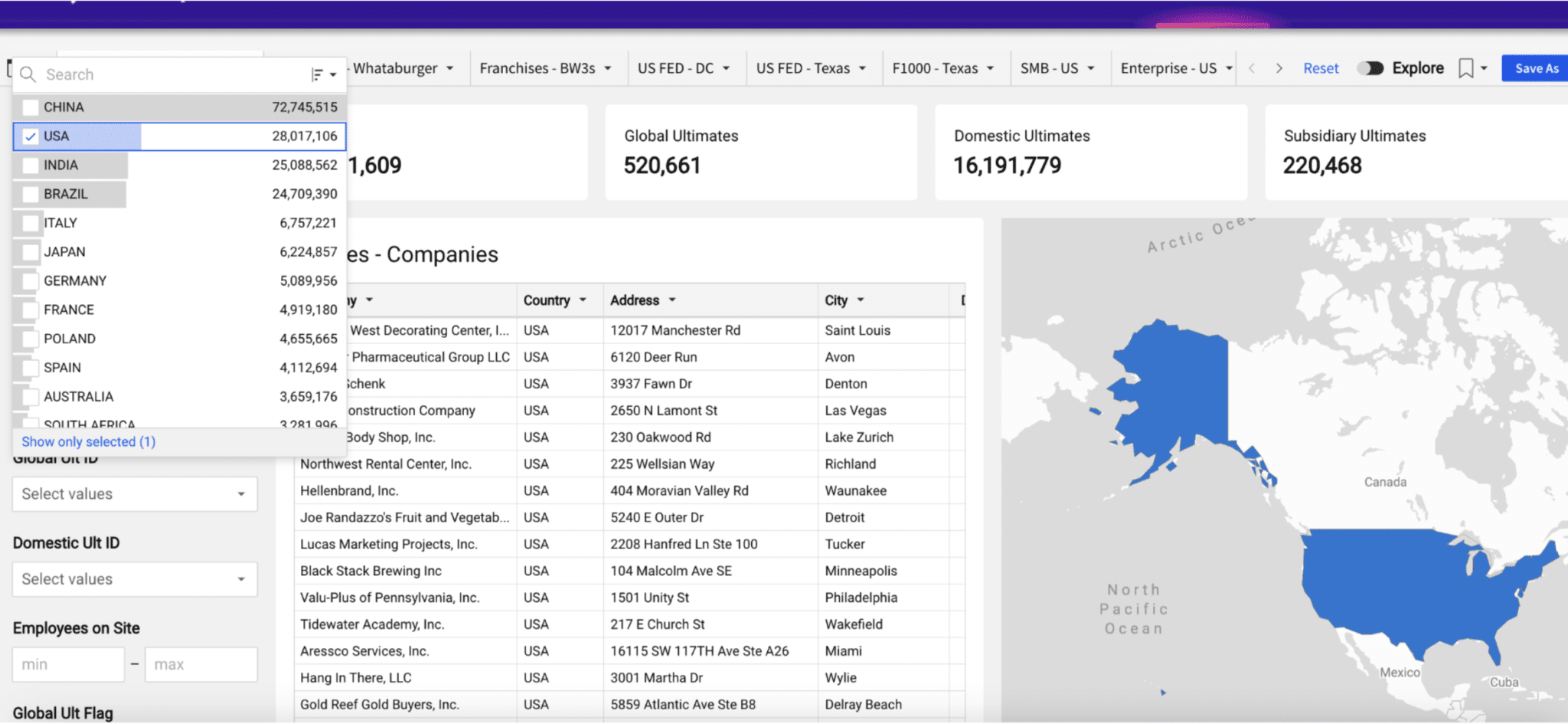Click the Reset link
The width and height of the screenshot is (1568, 724).
(x=1320, y=68)
